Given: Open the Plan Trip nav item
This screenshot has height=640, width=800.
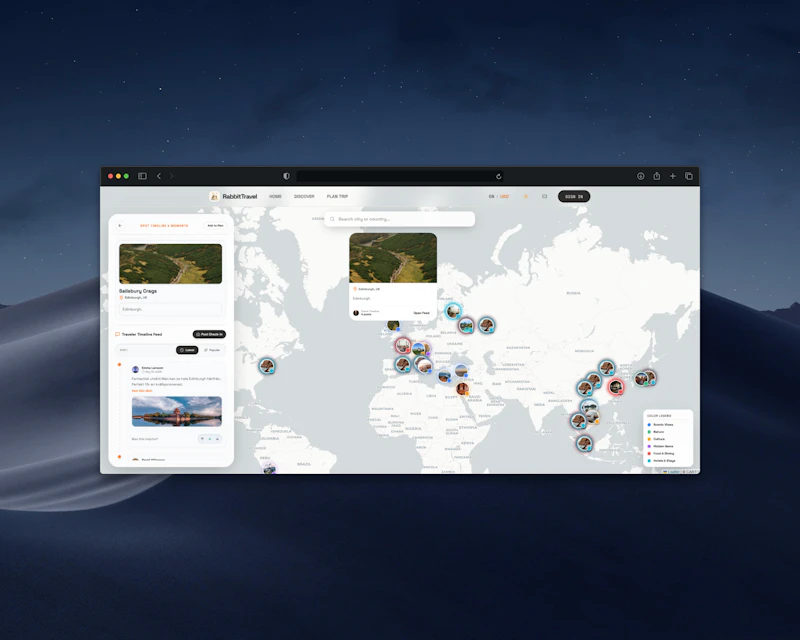Looking at the screenshot, I should click(x=337, y=196).
